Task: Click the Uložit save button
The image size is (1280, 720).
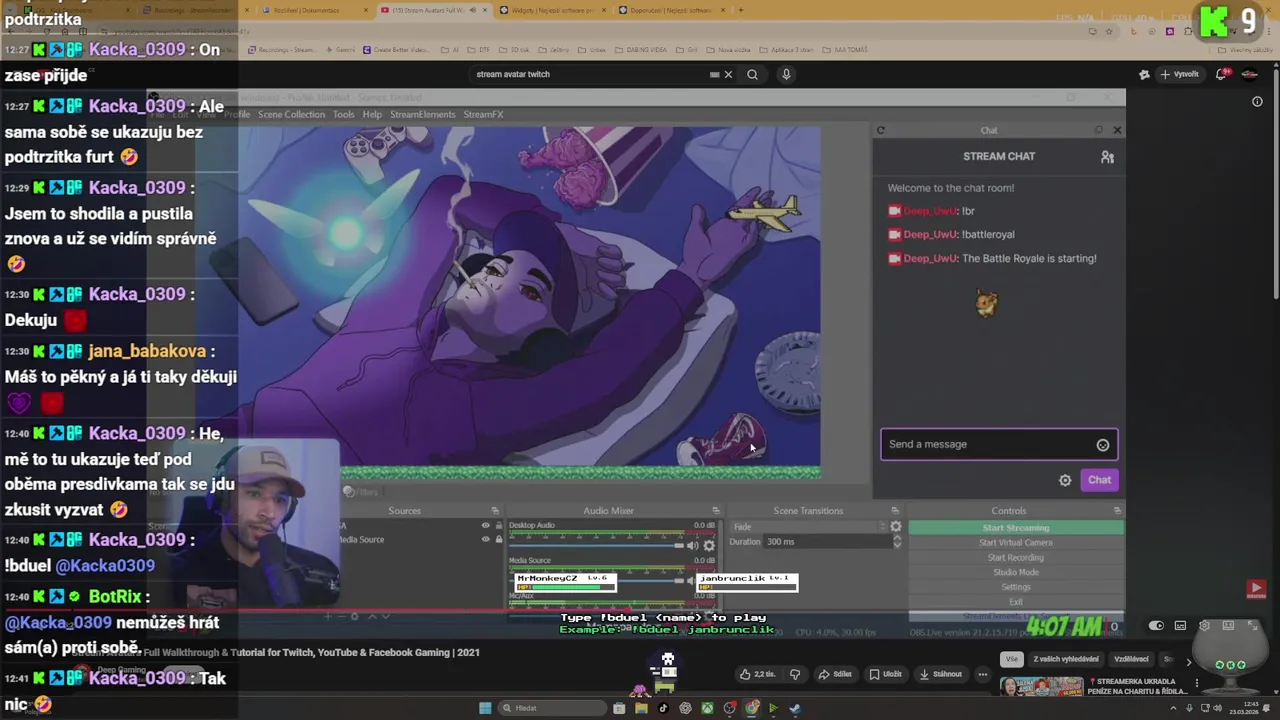Action: click(885, 674)
